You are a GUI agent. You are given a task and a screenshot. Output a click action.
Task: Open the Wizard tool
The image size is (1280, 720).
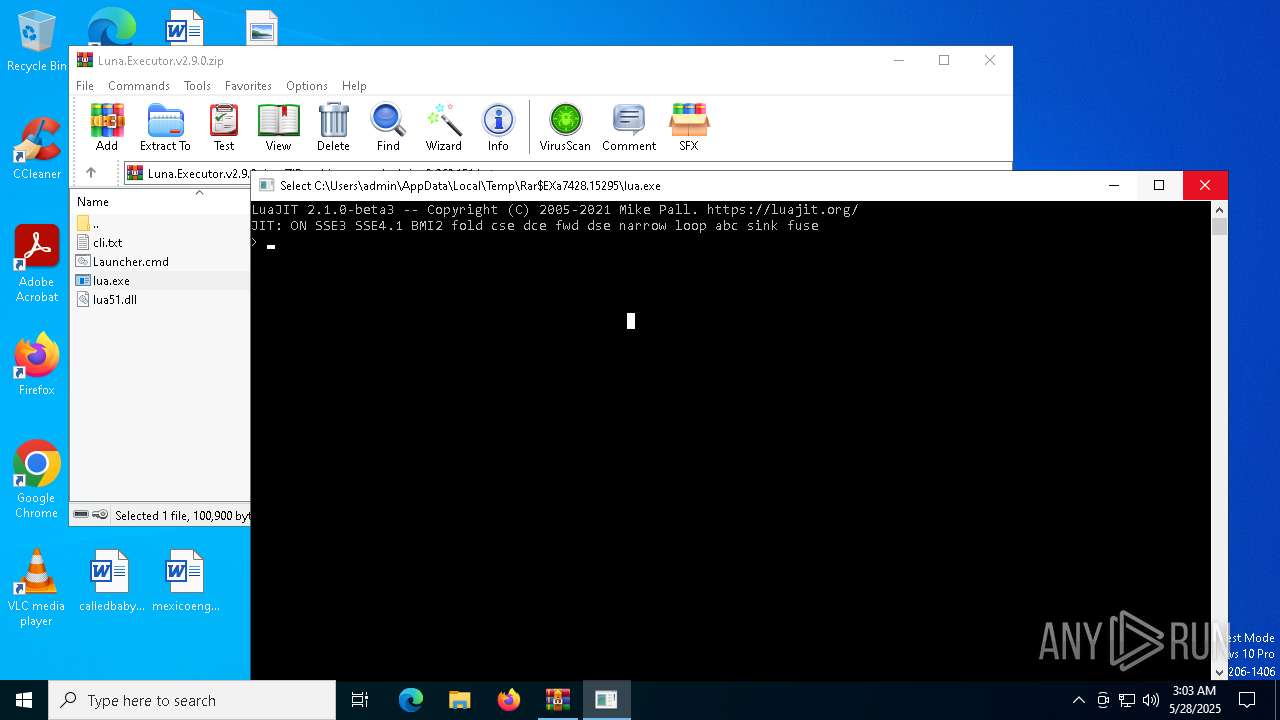(443, 127)
